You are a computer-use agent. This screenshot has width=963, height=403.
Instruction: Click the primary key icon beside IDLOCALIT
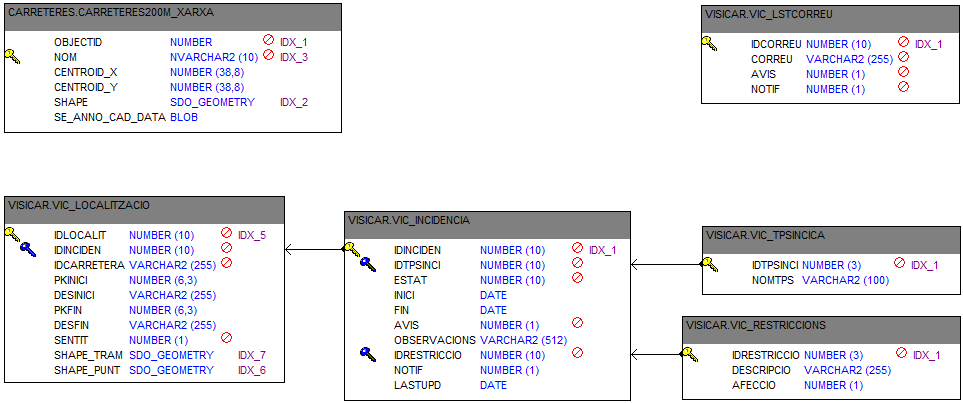pos(13,235)
